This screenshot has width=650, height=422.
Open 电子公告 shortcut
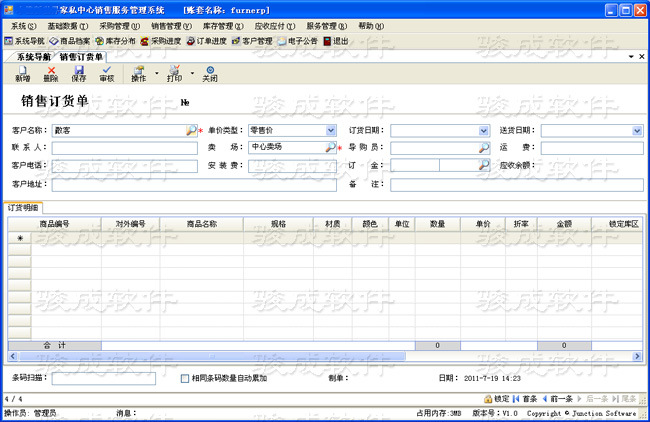coord(298,41)
